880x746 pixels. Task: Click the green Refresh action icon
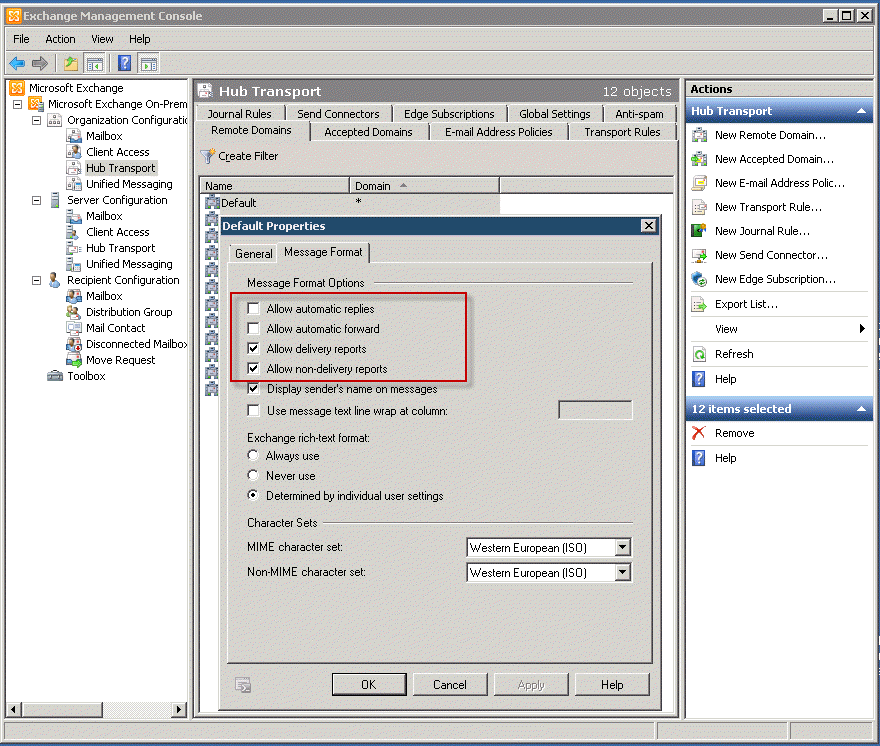point(699,354)
